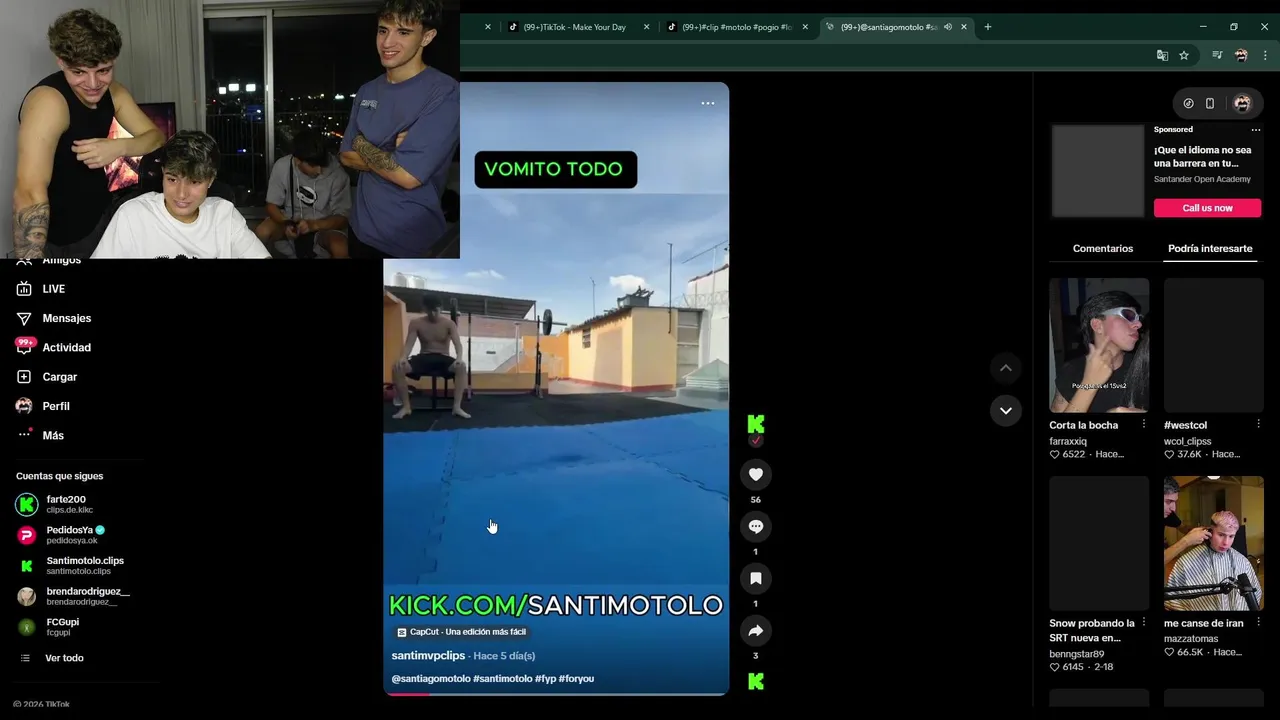Open new browser tab with plus
The image size is (1280, 720).
[x=988, y=27]
